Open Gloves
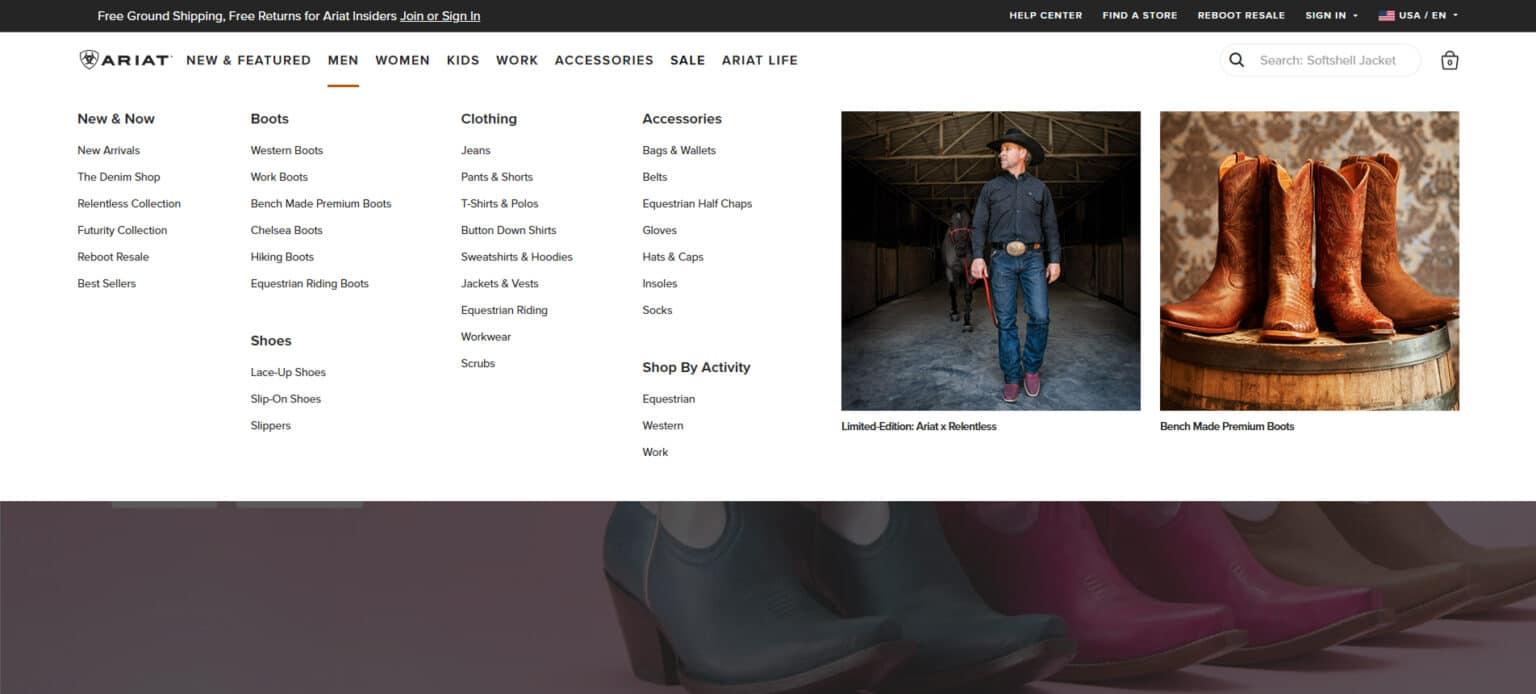The height and width of the screenshot is (694, 1536). tap(659, 230)
